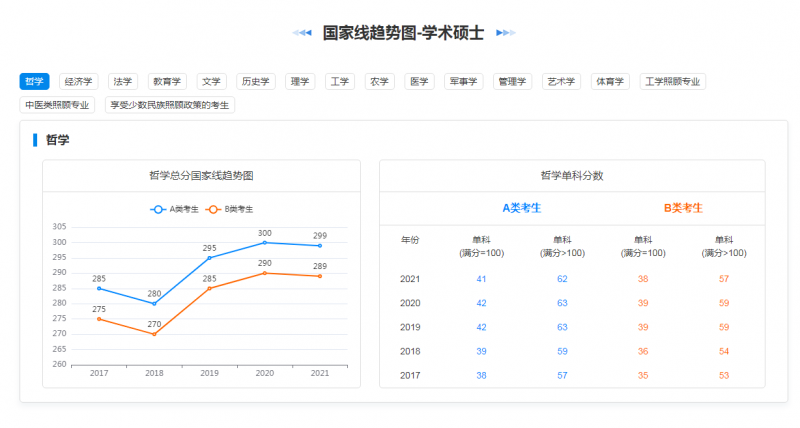Screen dimensions: 800x428
Task: Switch to the 经济学 tab
Action: pyautogui.click(x=79, y=82)
